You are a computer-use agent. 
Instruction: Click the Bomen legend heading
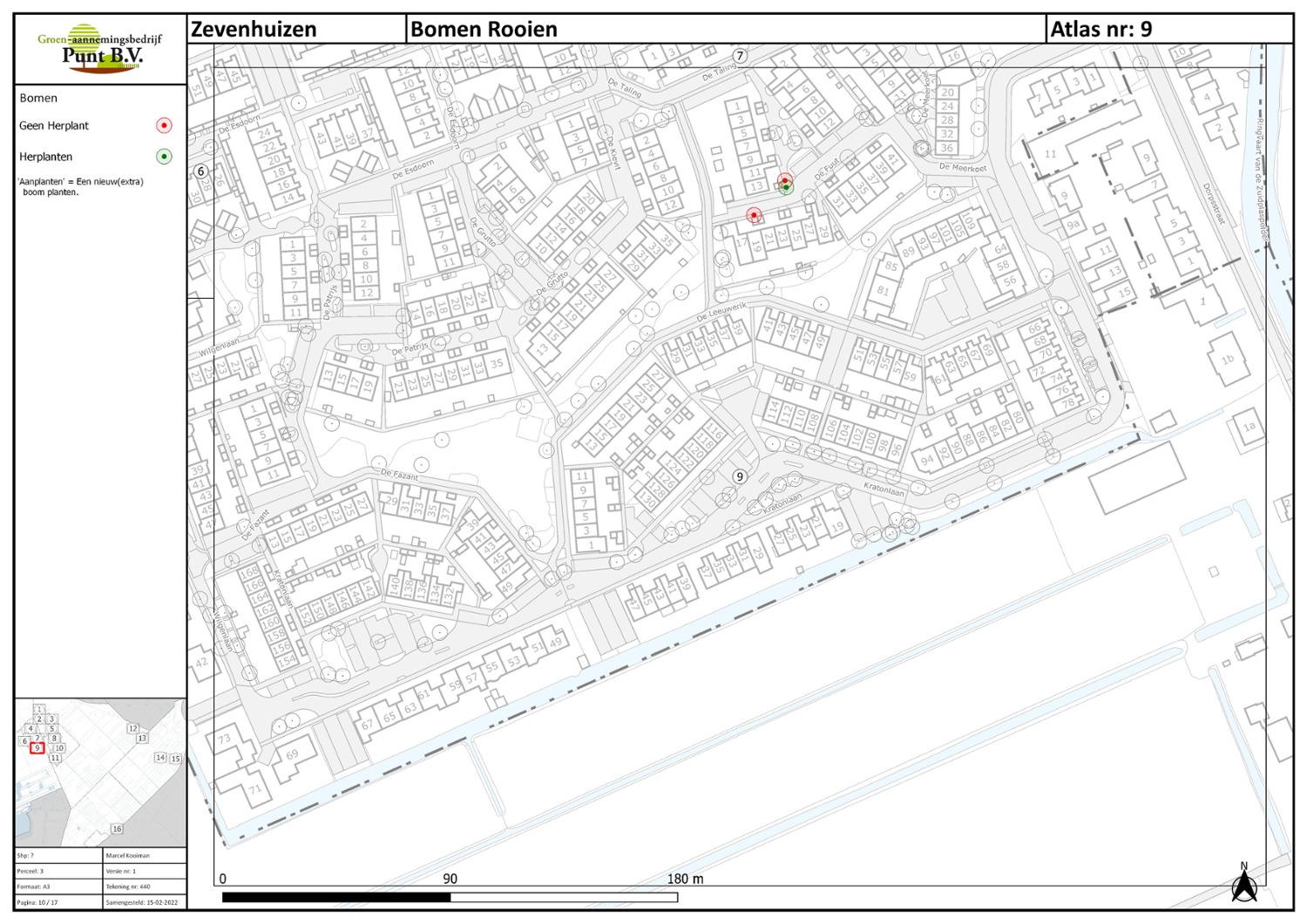click(x=38, y=98)
